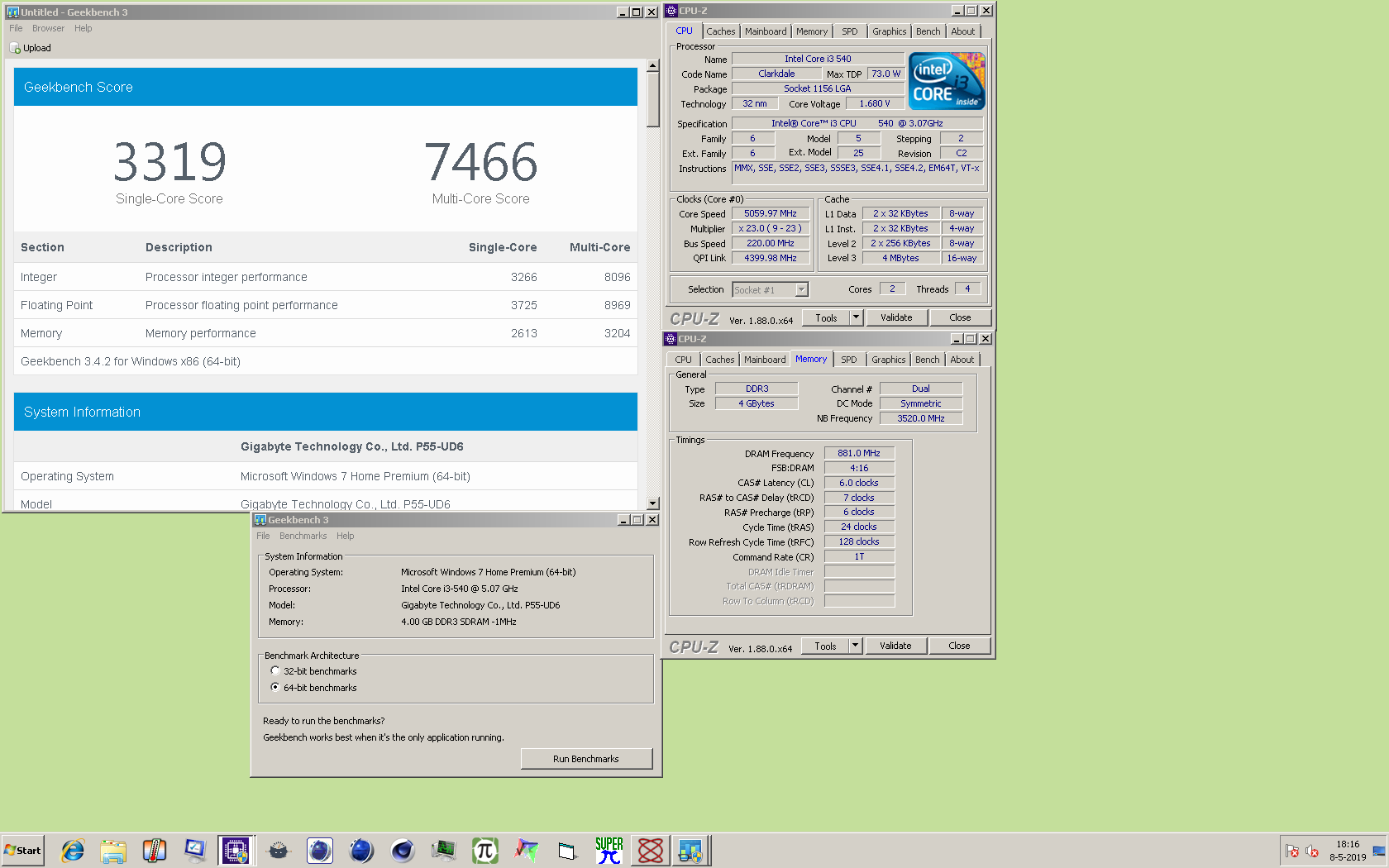Click the colorful triangle shapes taskbar icon
Image resolution: width=1389 pixels, height=868 pixels.
[527, 850]
